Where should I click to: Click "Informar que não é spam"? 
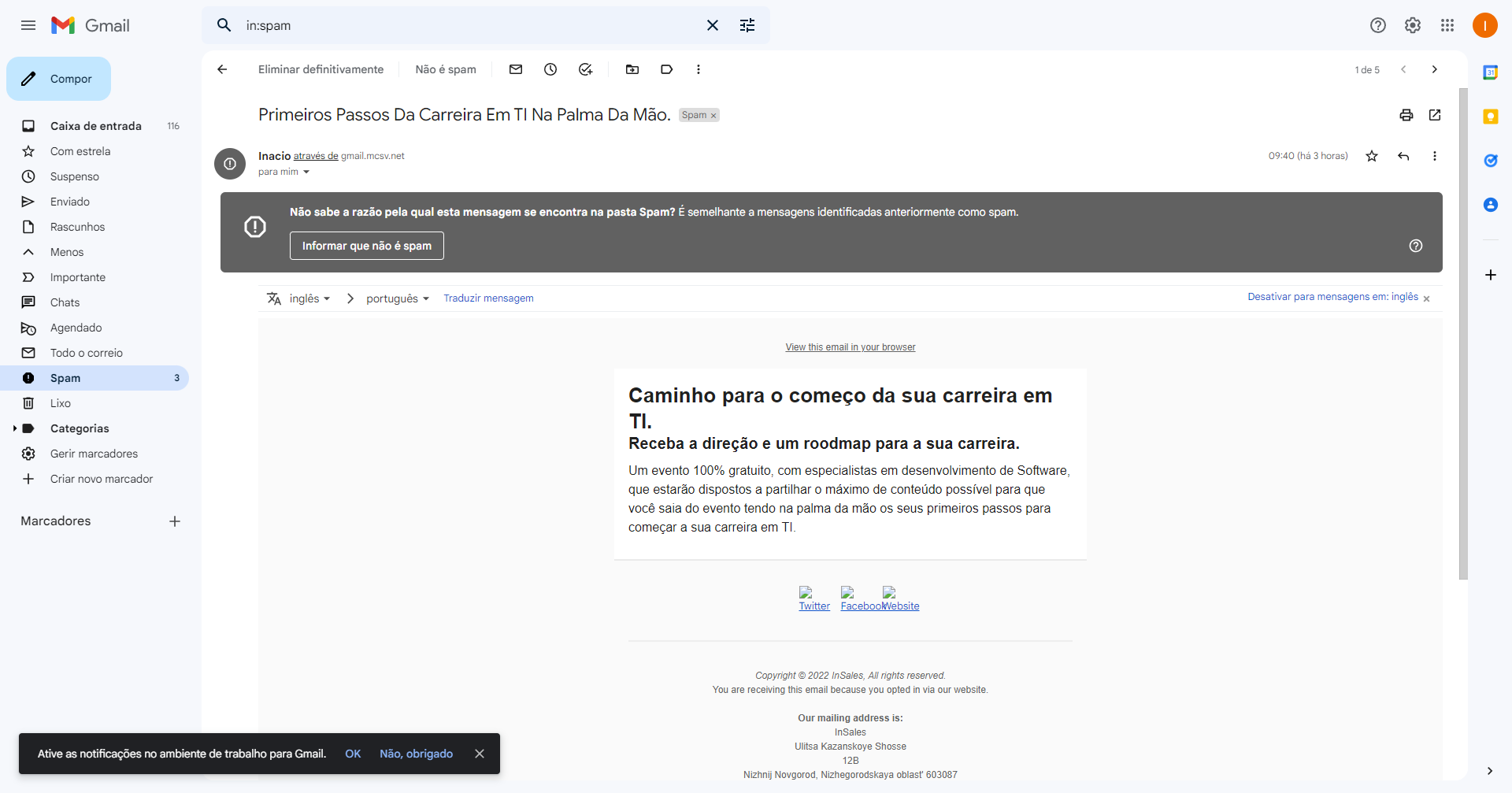pyautogui.click(x=366, y=246)
